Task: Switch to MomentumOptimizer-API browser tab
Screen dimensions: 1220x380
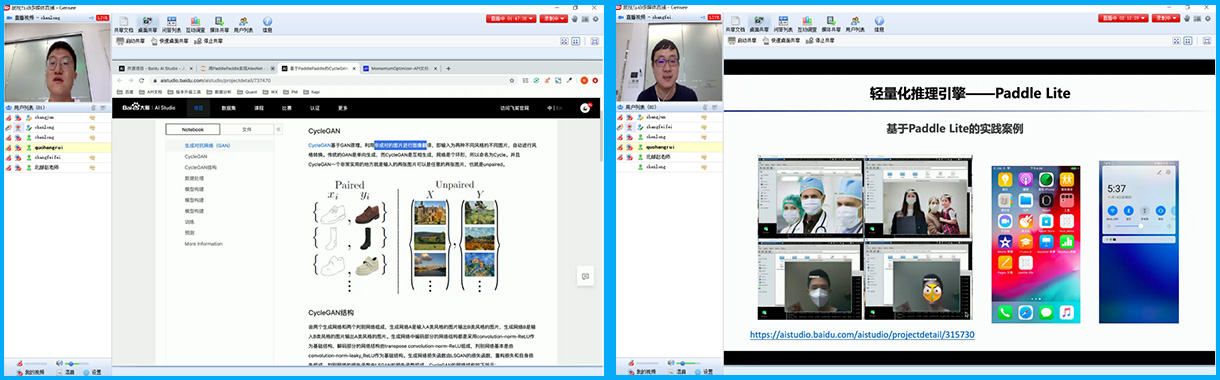Action: 400,67
